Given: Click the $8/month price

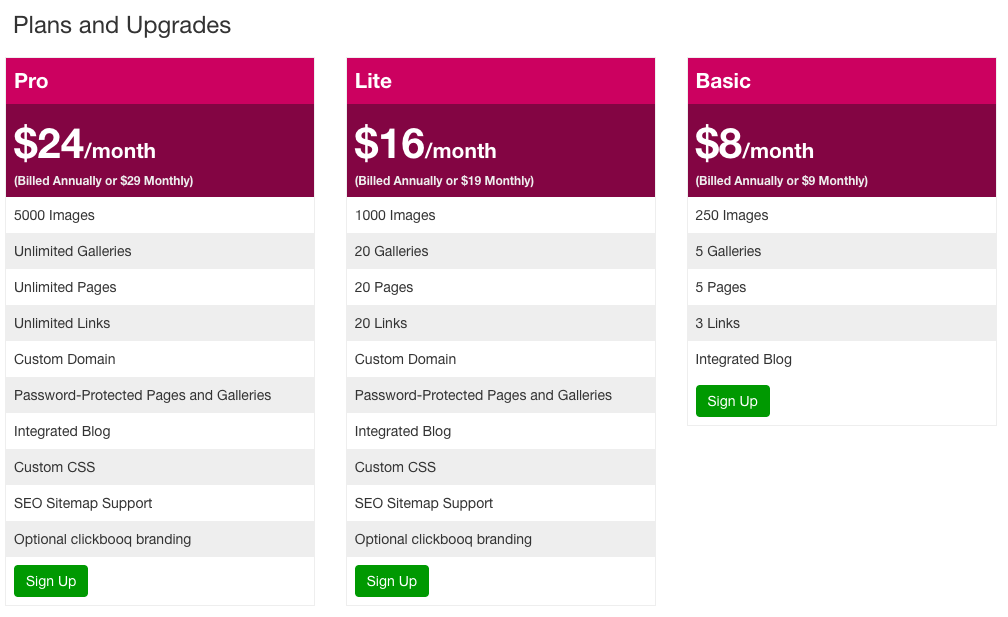Looking at the screenshot, I should tap(755, 143).
